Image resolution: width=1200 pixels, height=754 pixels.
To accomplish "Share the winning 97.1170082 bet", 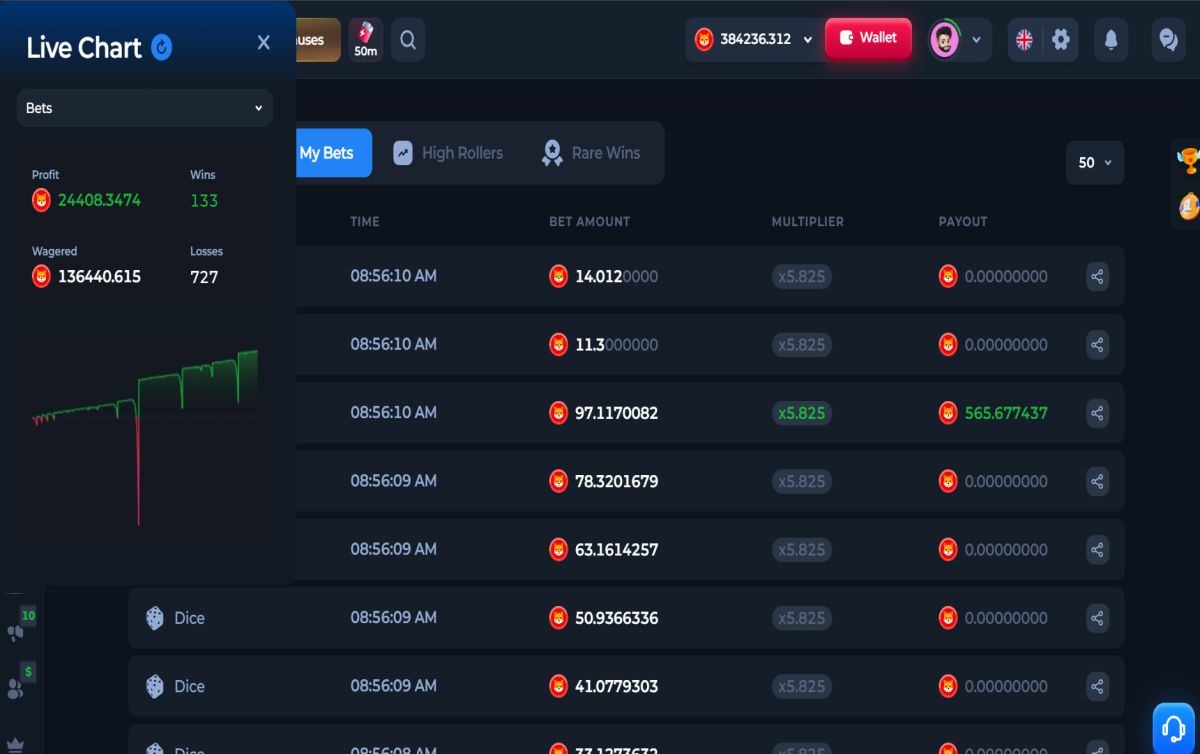I will pyautogui.click(x=1098, y=413).
